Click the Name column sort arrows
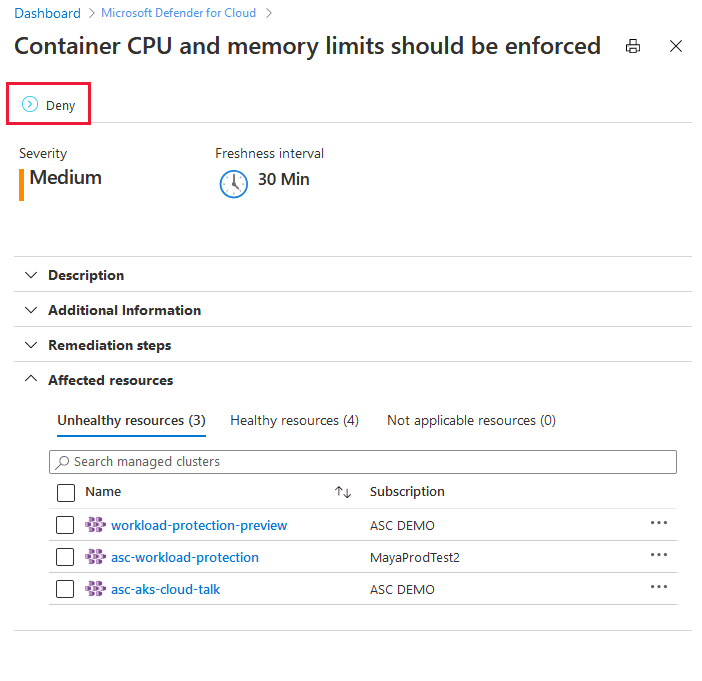Image resolution: width=702 pixels, height=681 pixels. pos(343,492)
